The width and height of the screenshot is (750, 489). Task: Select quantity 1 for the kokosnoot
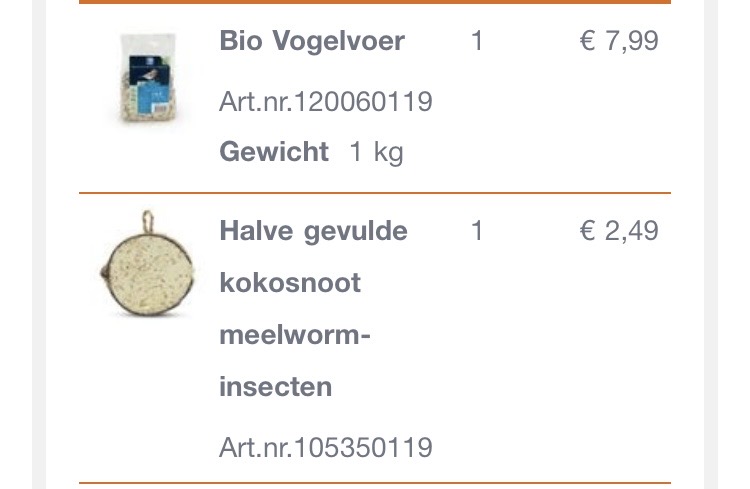pyautogui.click(x=477, y=231)
